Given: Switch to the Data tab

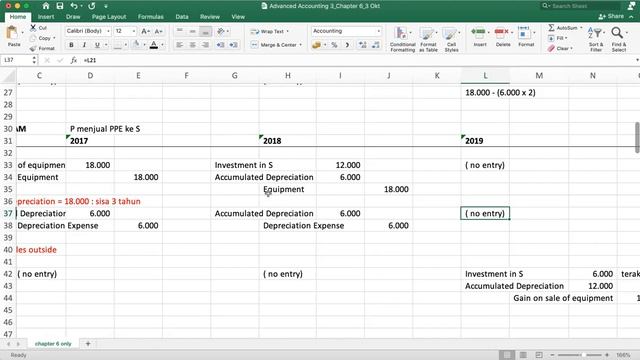Looking at the screenshot, I should (182, 17).
